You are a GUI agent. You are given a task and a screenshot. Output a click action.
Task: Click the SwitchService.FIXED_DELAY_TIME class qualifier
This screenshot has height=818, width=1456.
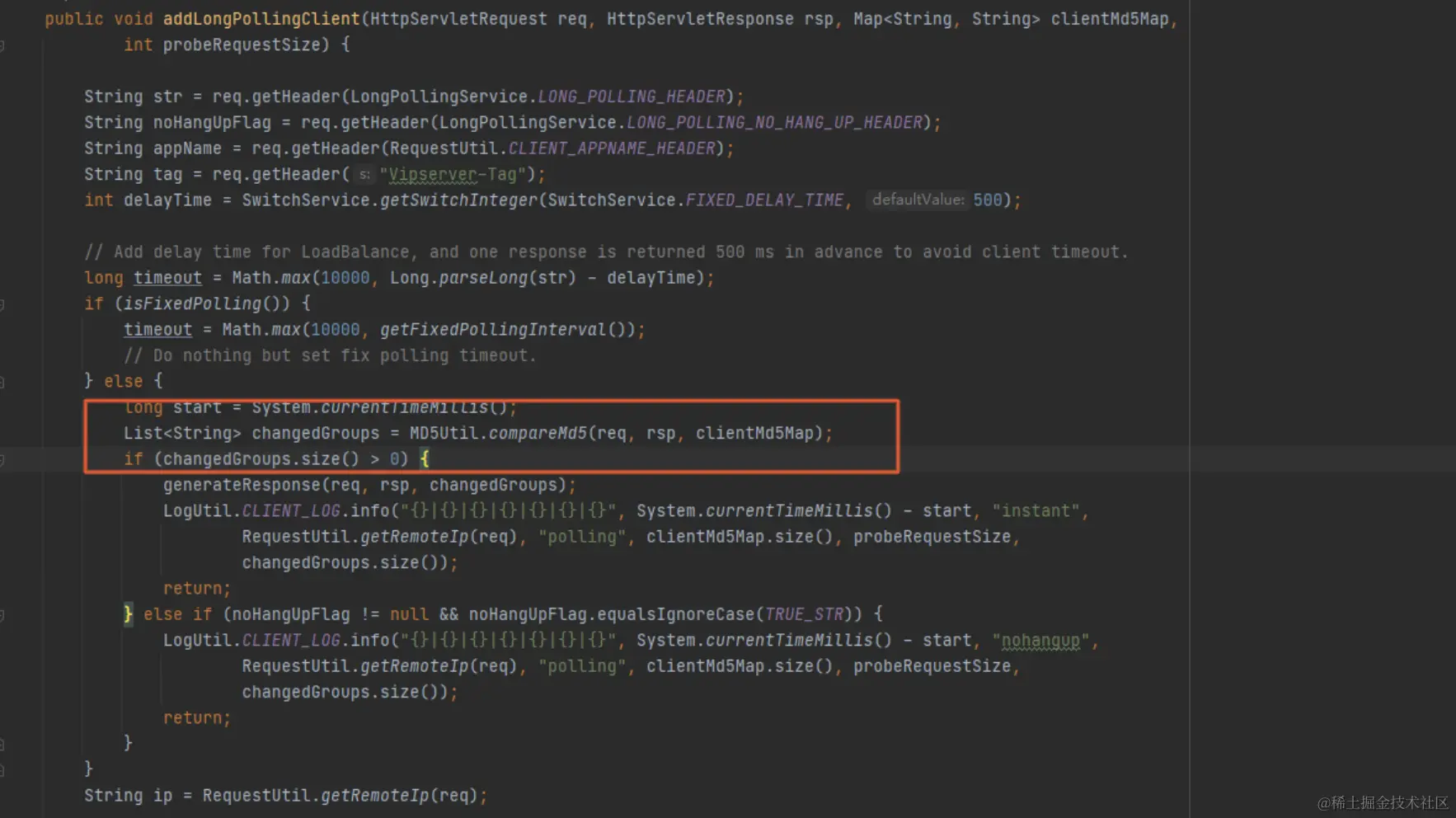click(x=611, y=200)
